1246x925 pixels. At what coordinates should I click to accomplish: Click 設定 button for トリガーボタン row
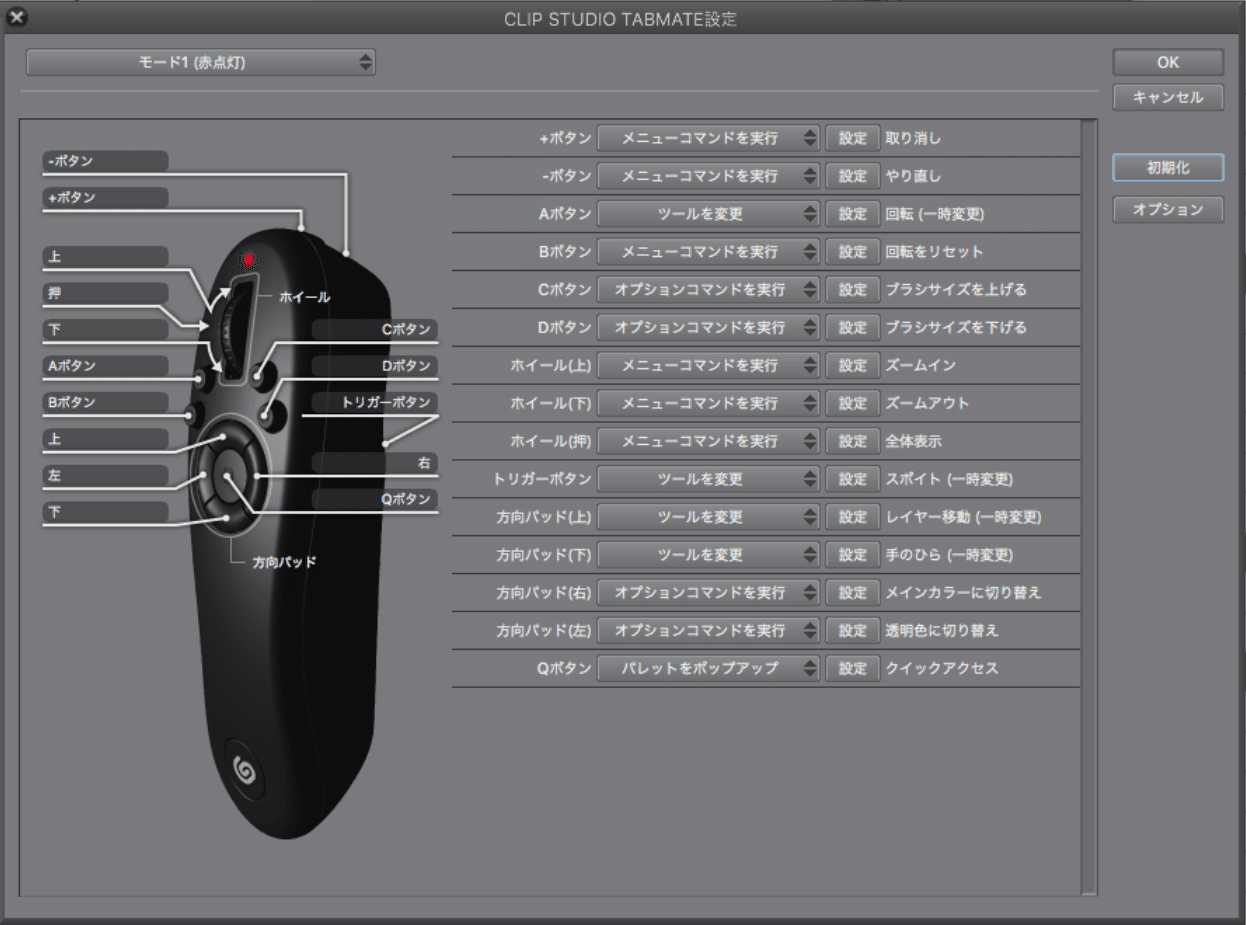pyautogui.click(x=852, y=480)
